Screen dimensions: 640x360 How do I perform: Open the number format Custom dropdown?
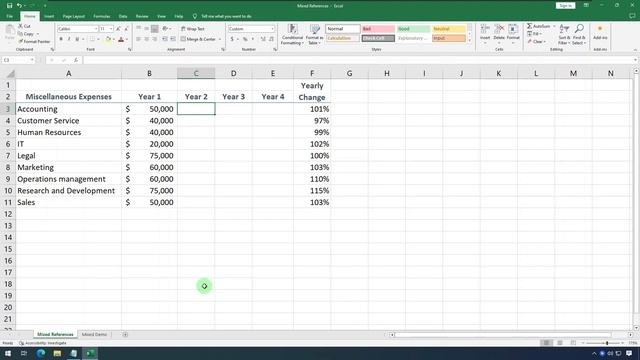(272, 29)
